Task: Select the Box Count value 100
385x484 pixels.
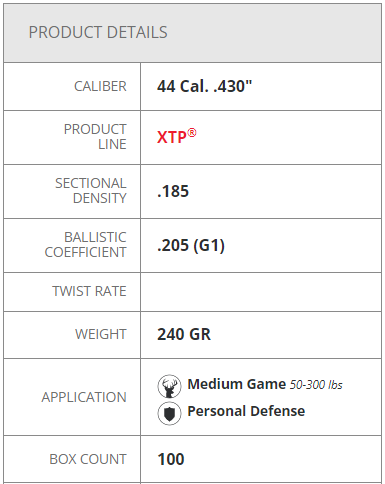Action: tap(171, 459)
